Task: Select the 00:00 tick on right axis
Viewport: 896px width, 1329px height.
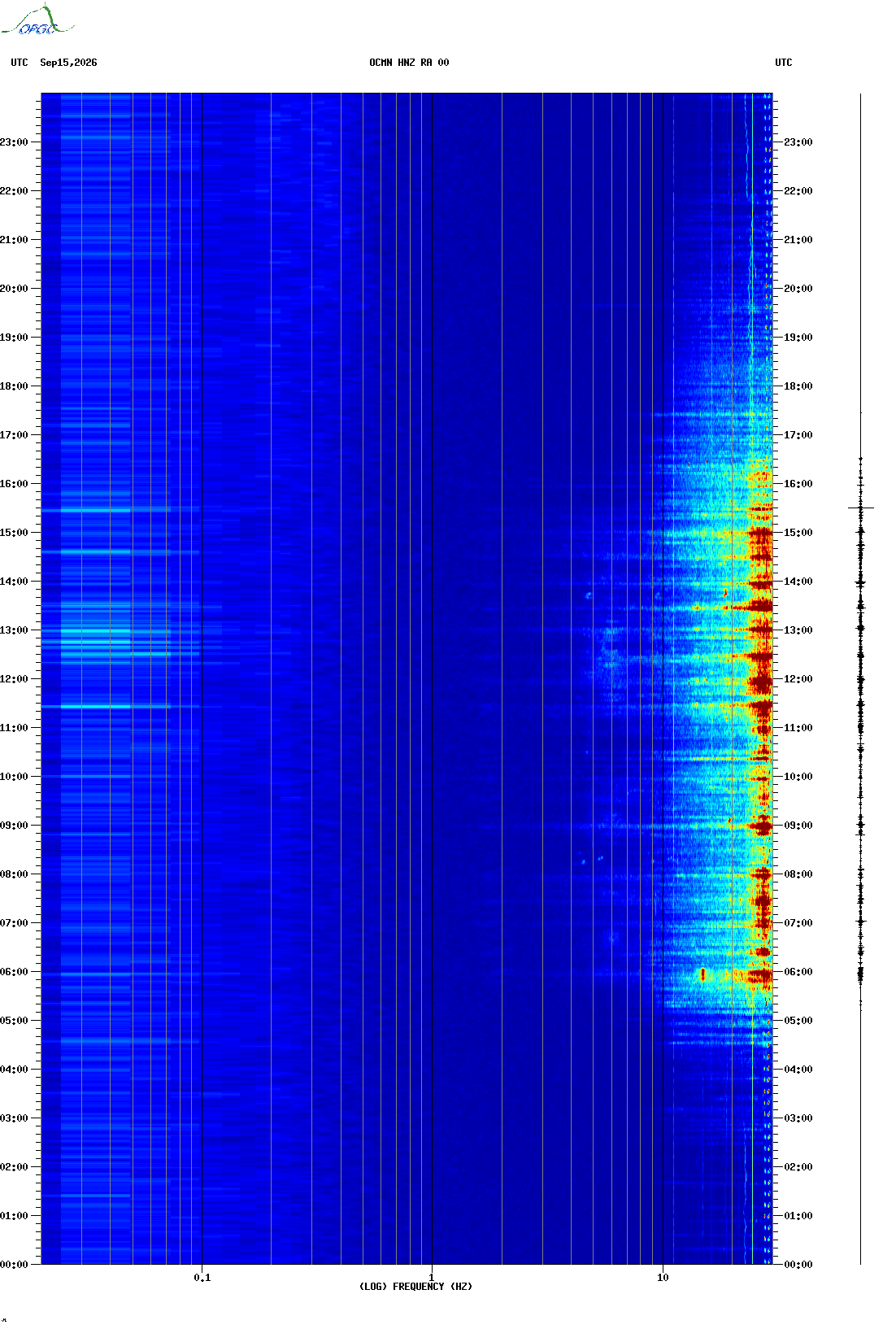Action: 798,1265
